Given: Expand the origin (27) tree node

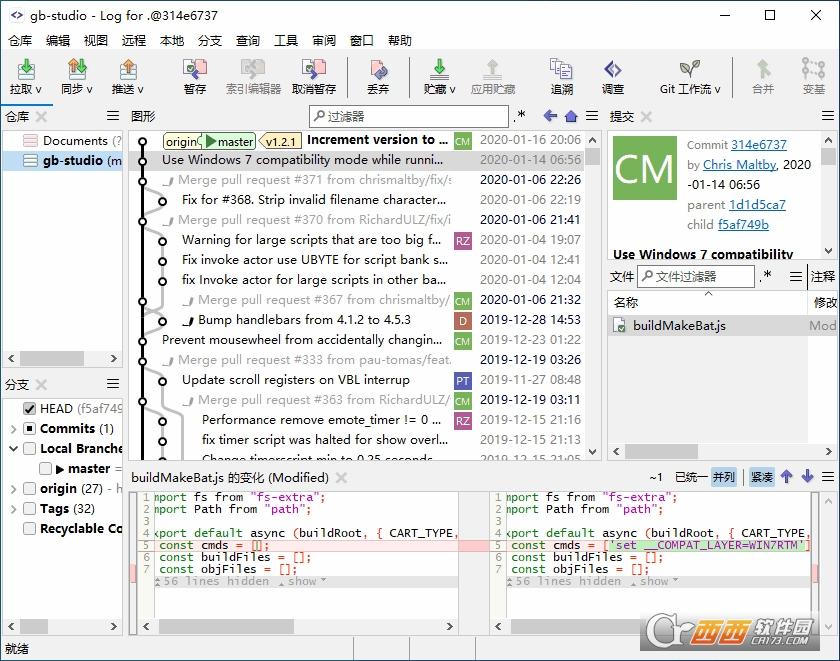Looking at the screenshot, I should coord(13,489).
